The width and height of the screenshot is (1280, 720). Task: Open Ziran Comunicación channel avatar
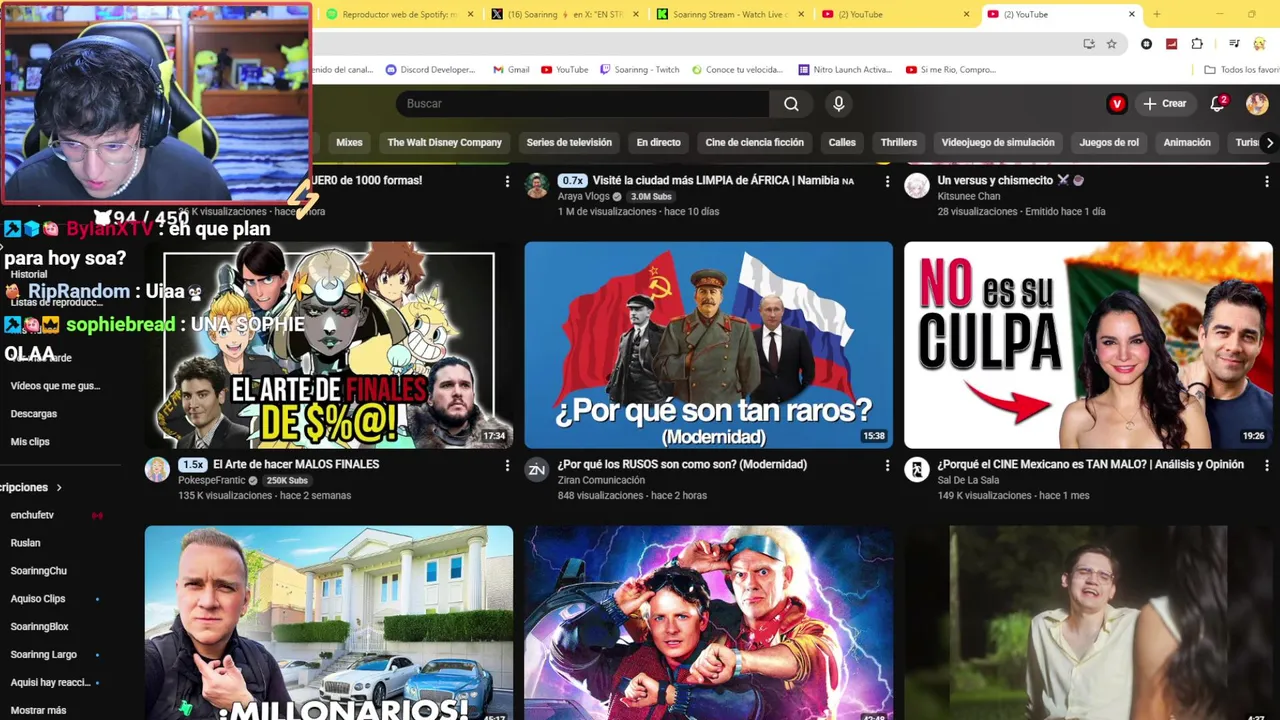click(x=537, y=470)
